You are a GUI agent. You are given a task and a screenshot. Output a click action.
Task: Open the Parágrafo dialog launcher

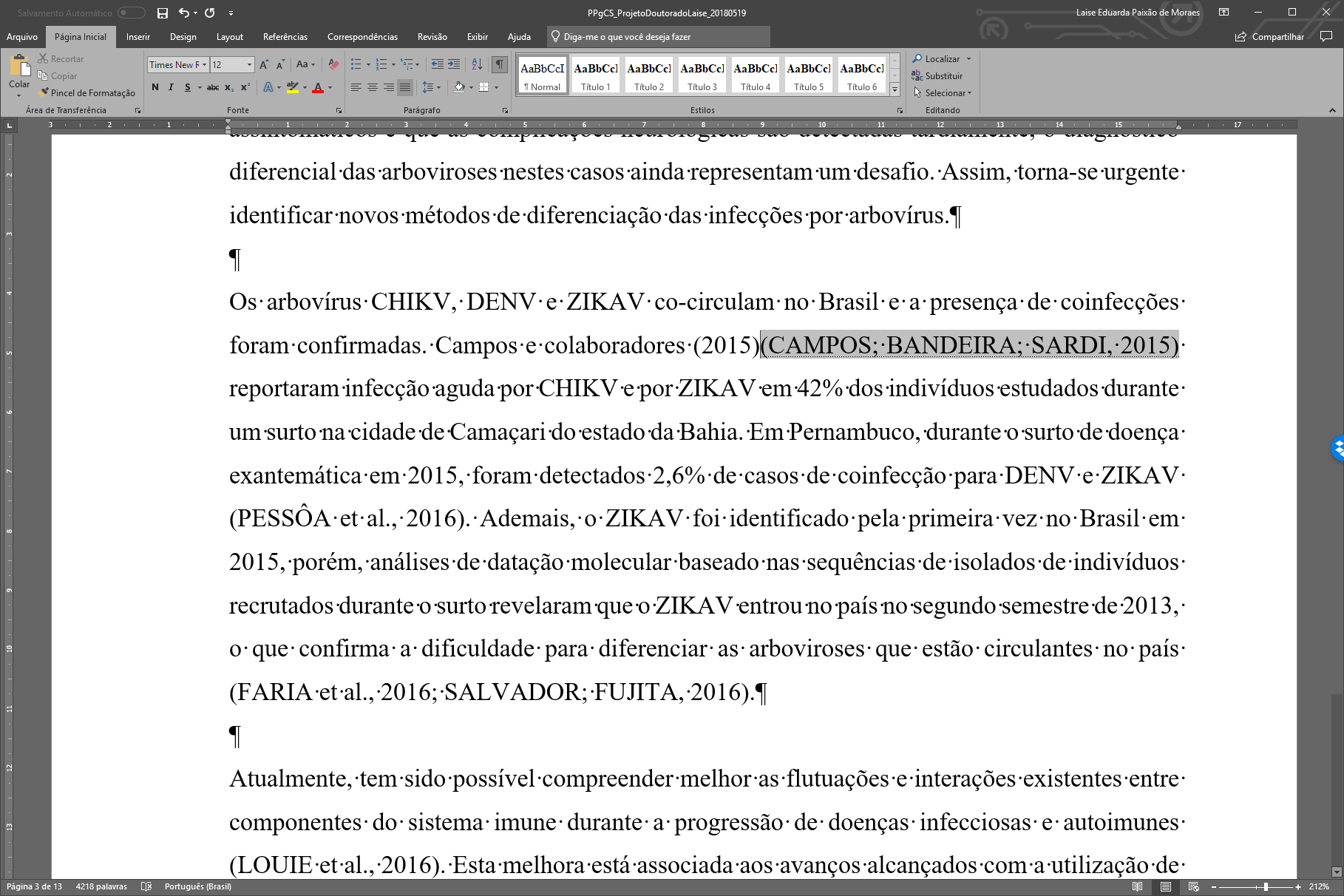click(x=505, y=110)
